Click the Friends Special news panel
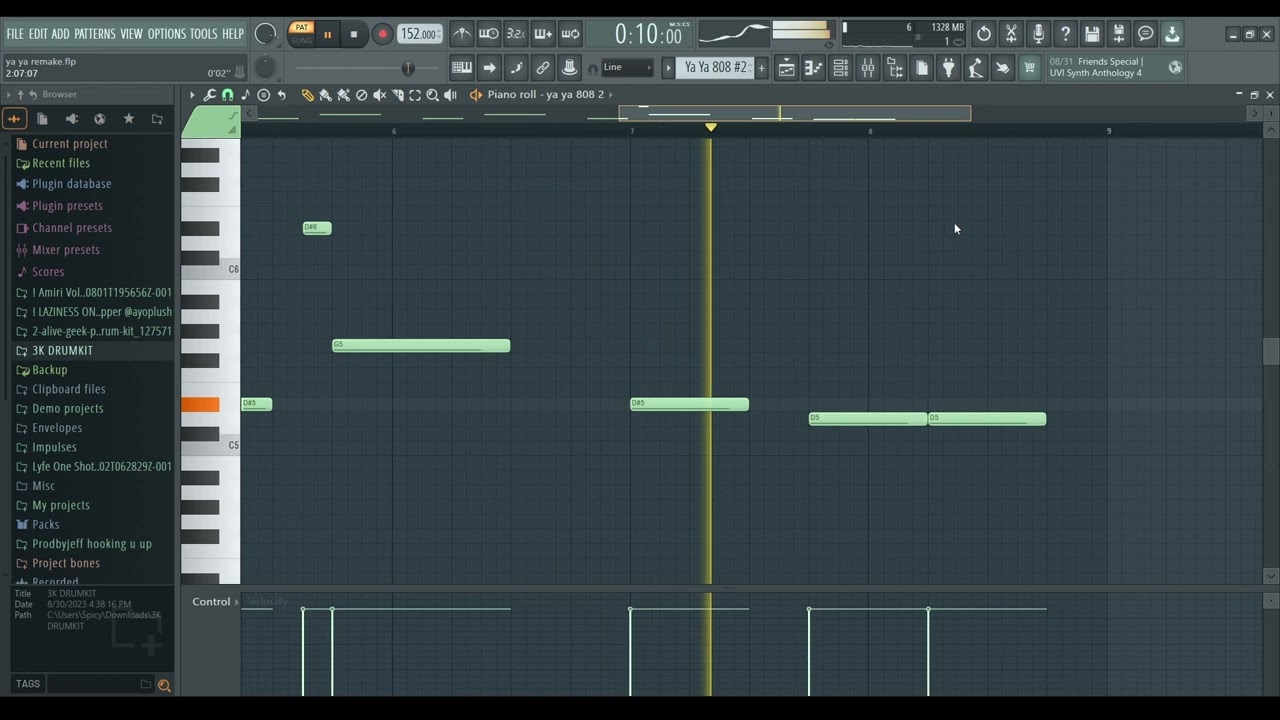The width and height of the screenshot is (1280, 720). point(1115,68)
